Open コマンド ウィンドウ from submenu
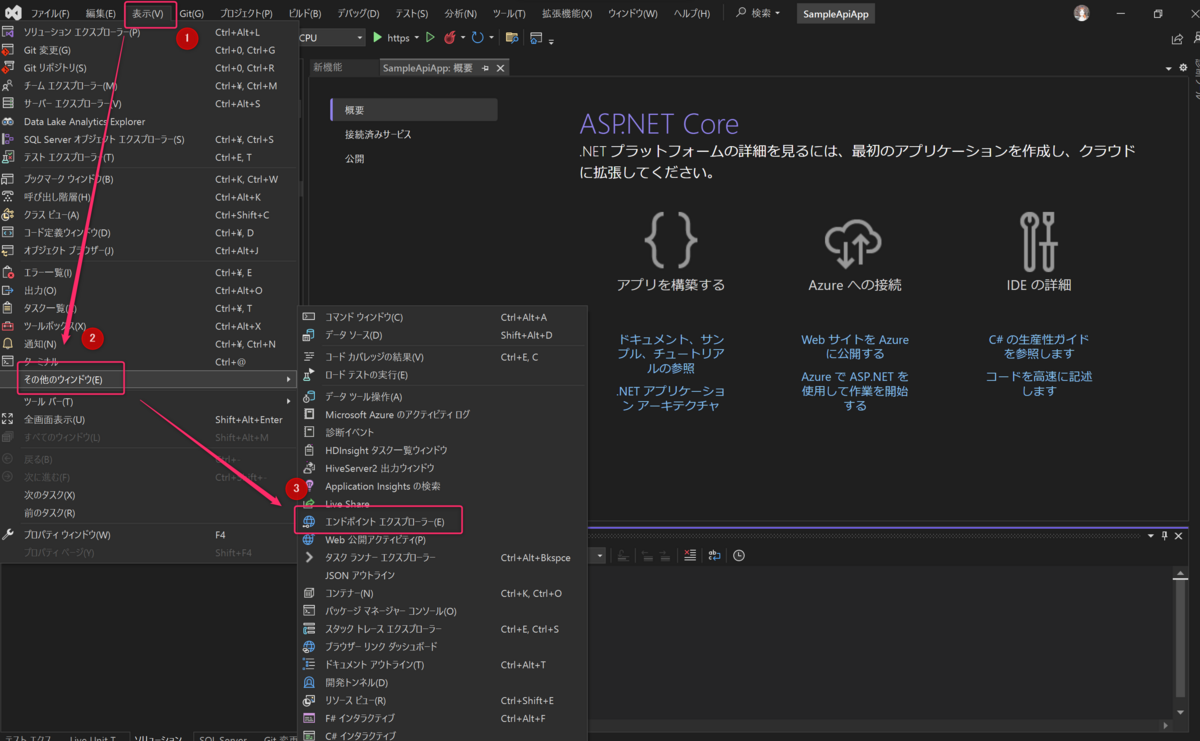The image size is (1200, 741). pyautogui.click(x=442, y=317)
